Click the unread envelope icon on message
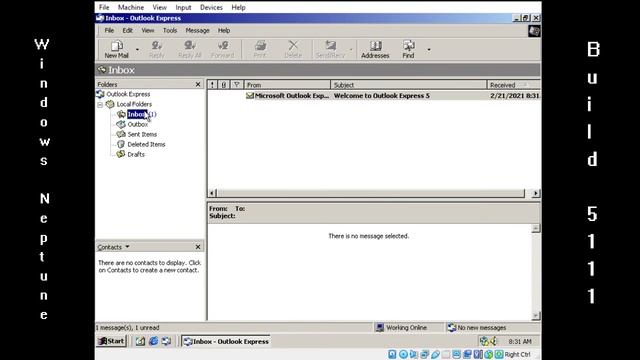 click(x=249, y=96)
